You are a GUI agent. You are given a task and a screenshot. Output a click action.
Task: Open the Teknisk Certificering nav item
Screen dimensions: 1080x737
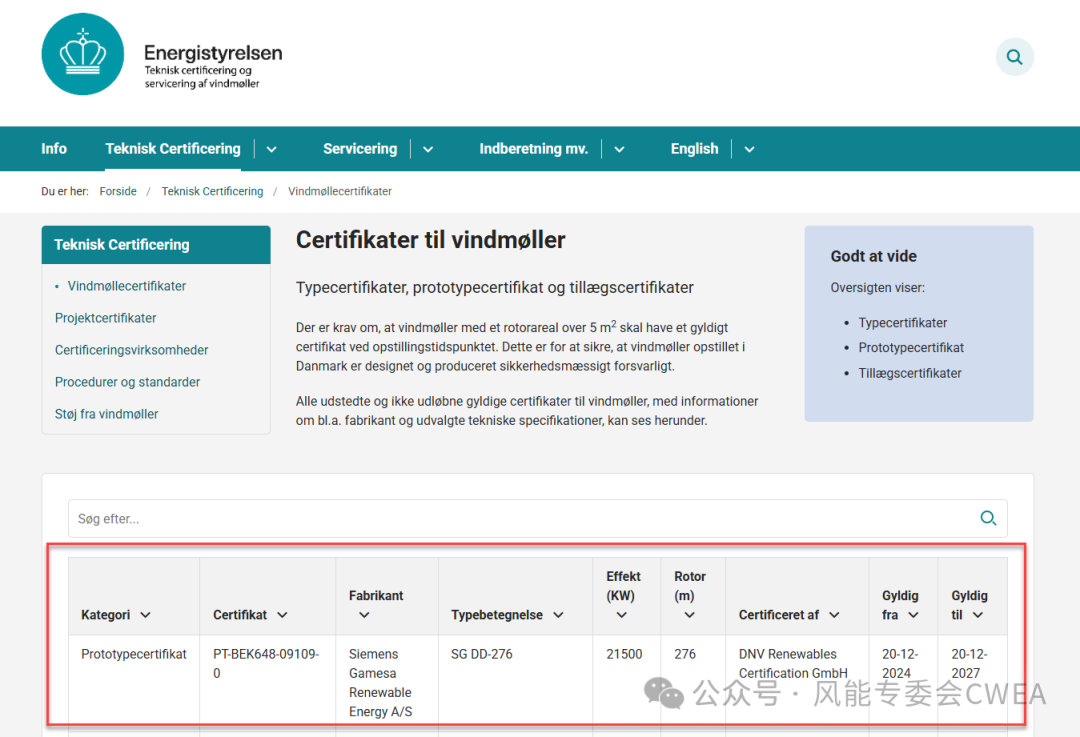(x=173, y=149)
